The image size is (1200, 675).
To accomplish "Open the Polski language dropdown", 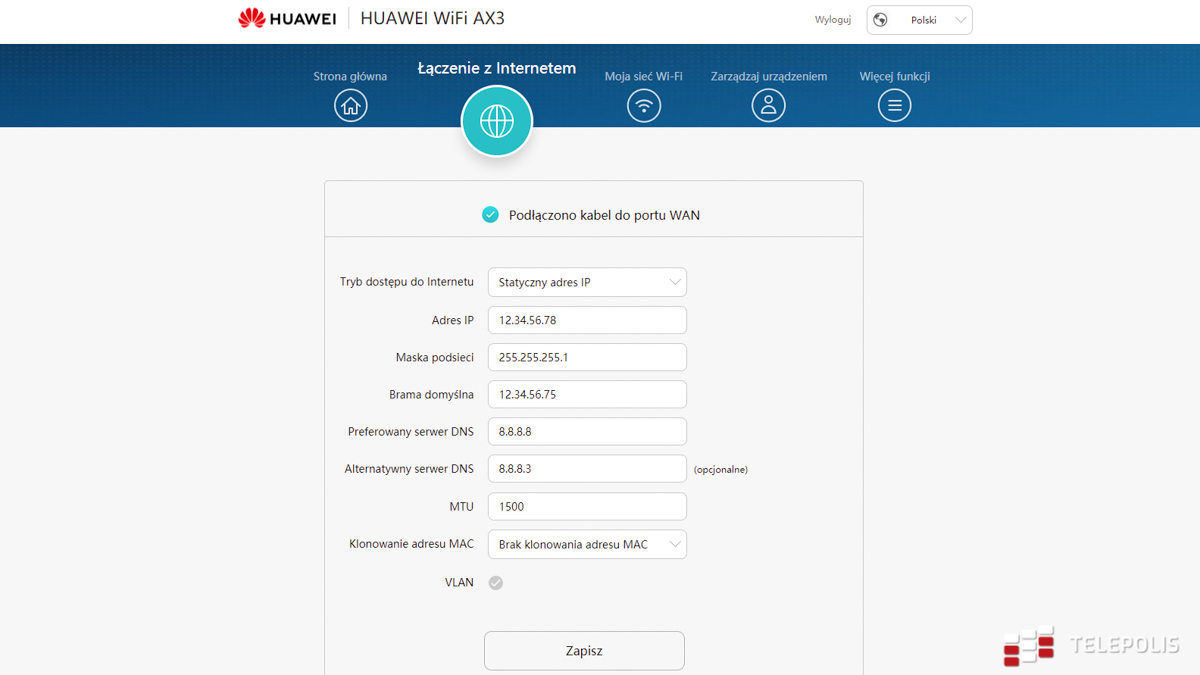I will point(920,20).
